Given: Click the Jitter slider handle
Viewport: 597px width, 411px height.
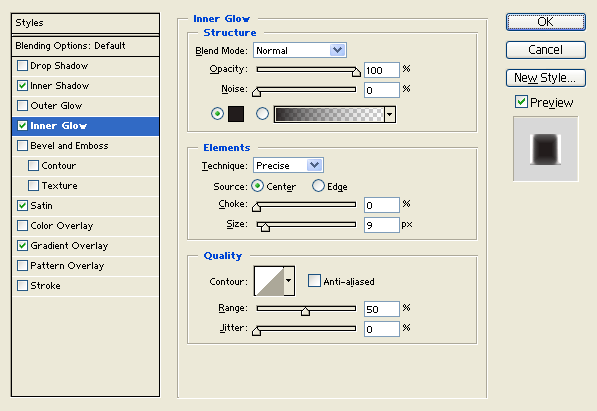Looking at the screenshot, I should 257,331.
